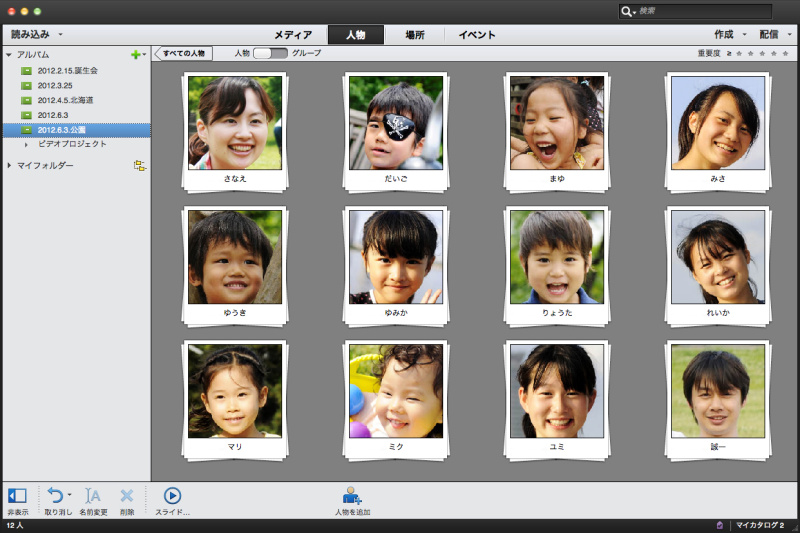800x533 pixels.
Task: Click the search magnifier icon
Action: click(626, 11)
